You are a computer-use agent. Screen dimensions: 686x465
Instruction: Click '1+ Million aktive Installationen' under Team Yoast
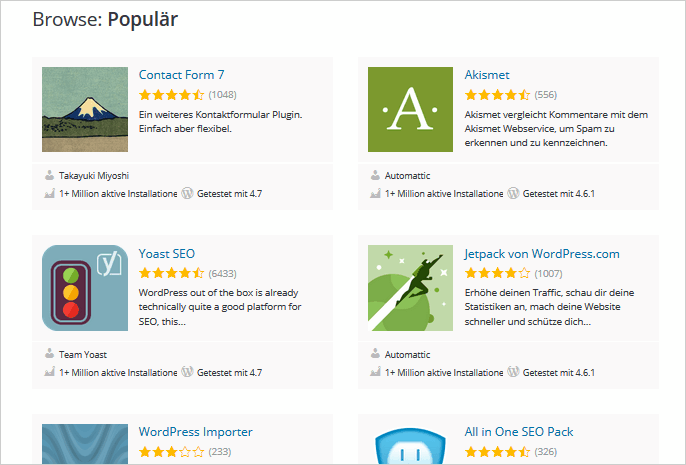118,373
